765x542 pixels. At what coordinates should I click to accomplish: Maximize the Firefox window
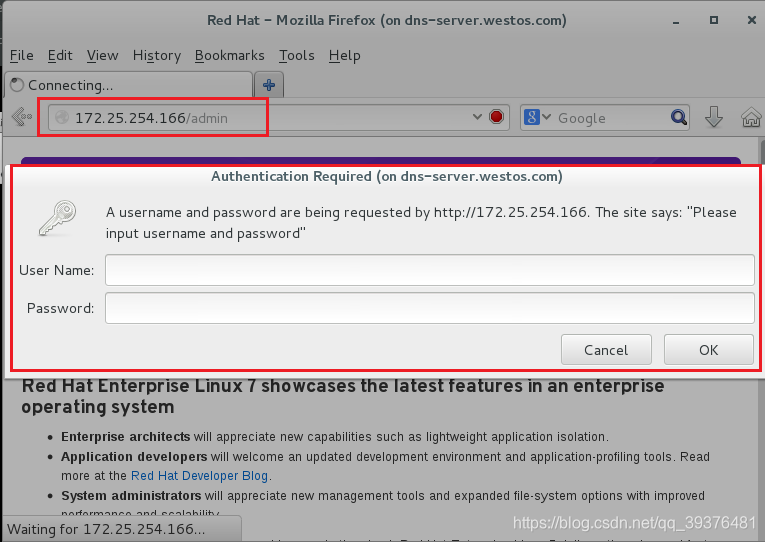714,20
